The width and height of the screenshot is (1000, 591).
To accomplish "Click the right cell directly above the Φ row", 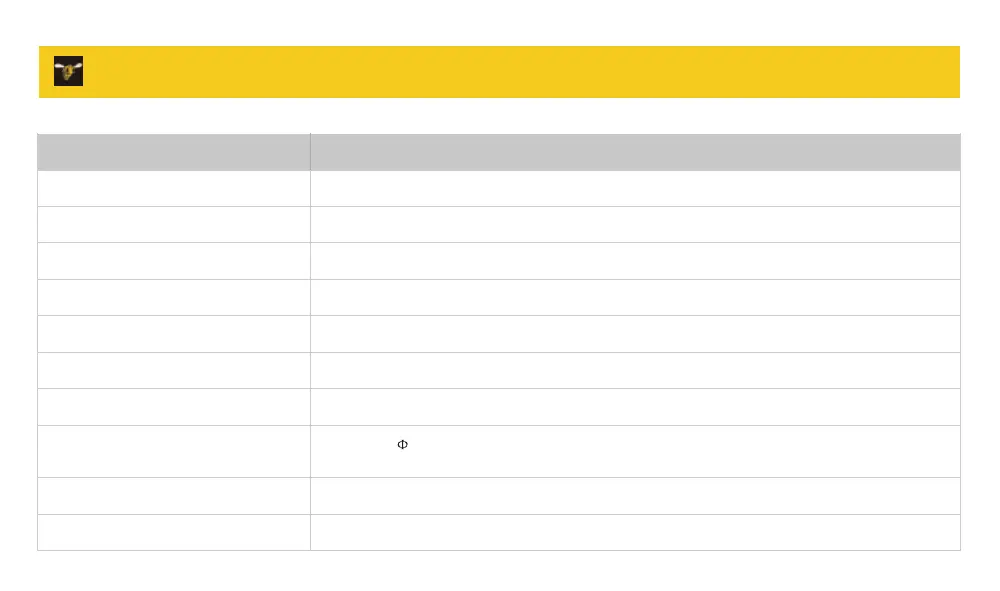I will [x=635, y=407].
